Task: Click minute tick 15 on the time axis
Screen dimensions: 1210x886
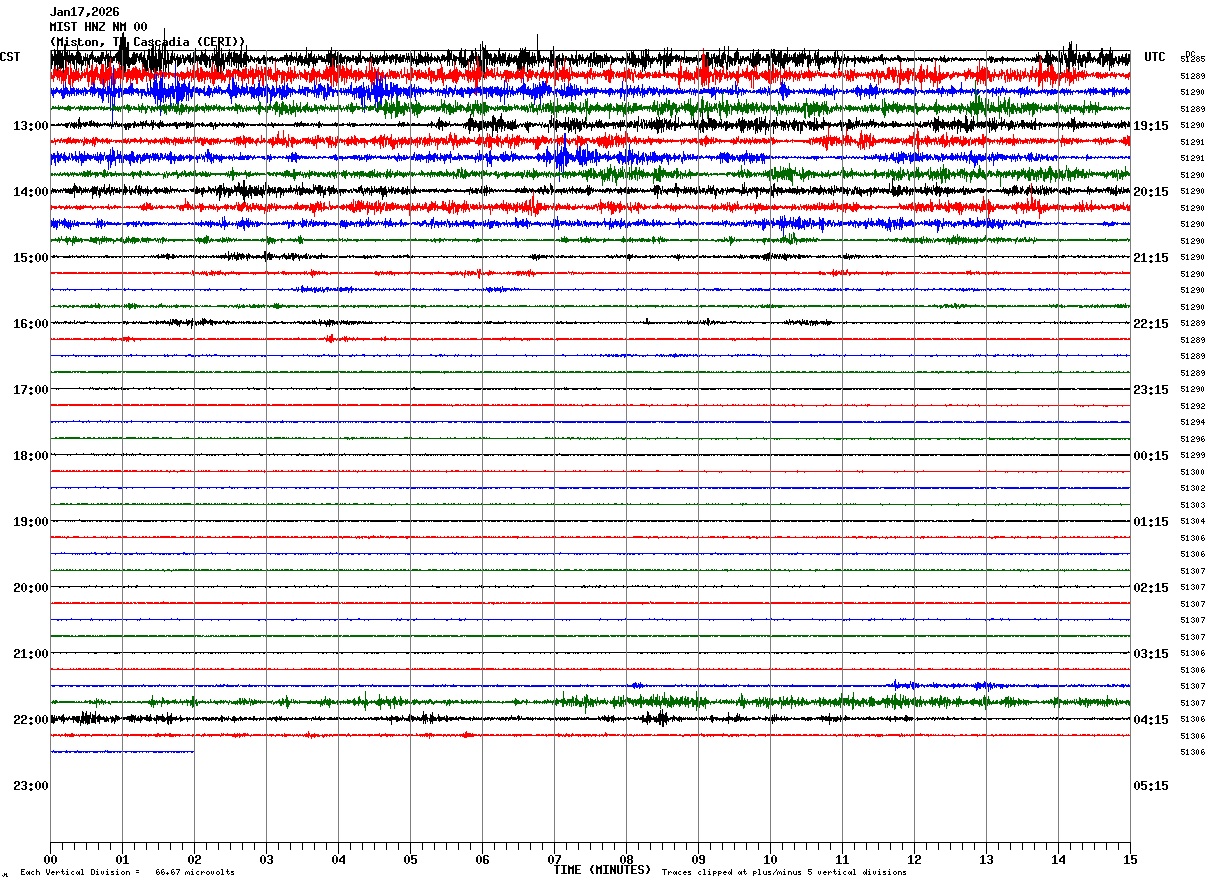Action: pyautogui.click(x=1130, y=860)
